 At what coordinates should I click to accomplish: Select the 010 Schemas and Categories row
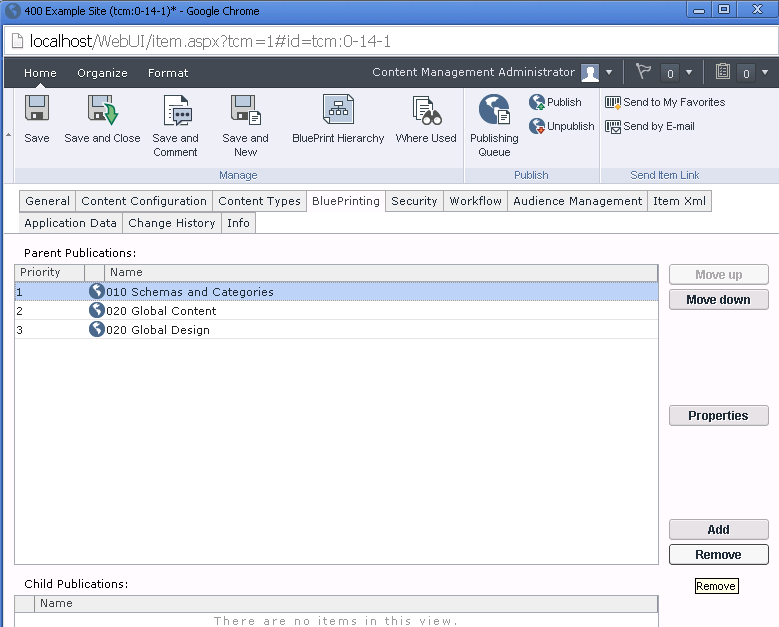pyautogui.click(x=336, y=292)
